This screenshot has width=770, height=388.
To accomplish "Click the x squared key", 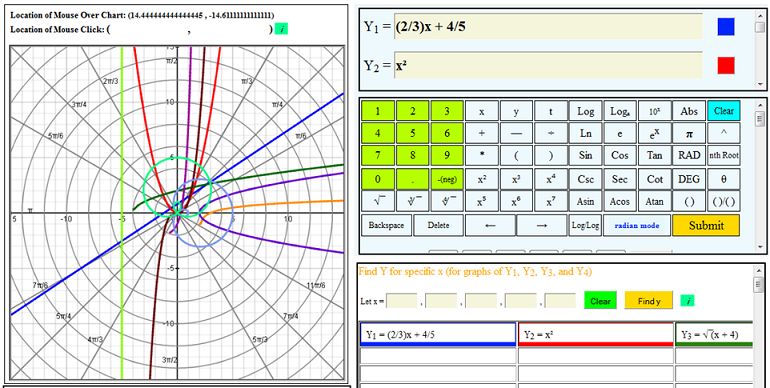I will click(482, 179).
